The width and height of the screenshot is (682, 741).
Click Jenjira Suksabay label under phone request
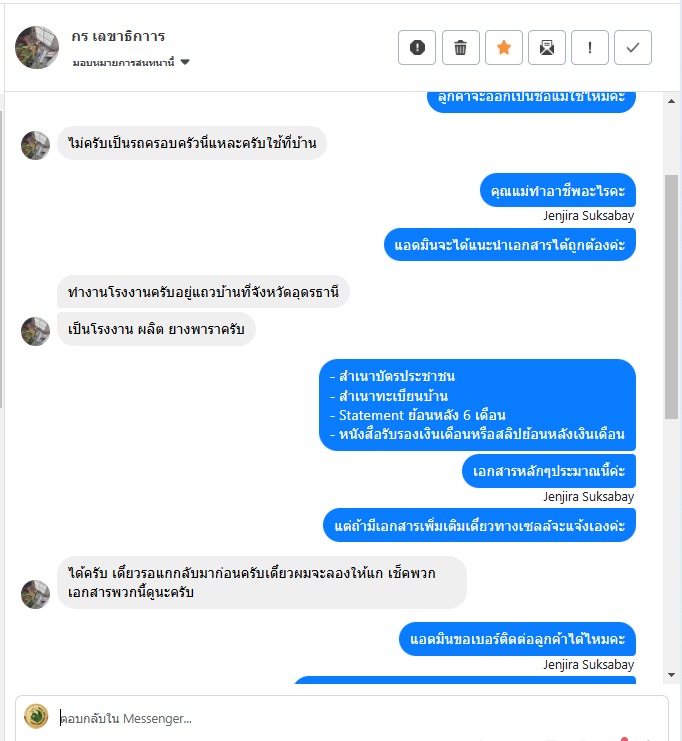pyautogui.click(x=588, y=665)
